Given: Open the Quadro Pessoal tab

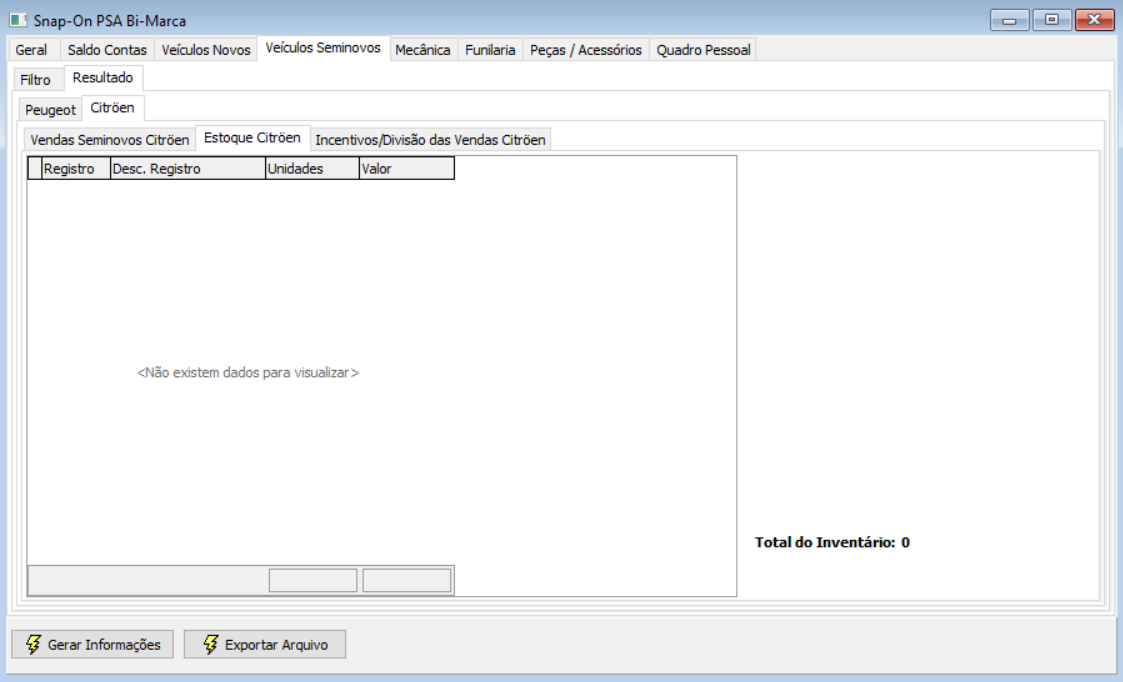Looking at the screenshot, I should (703, 49).
